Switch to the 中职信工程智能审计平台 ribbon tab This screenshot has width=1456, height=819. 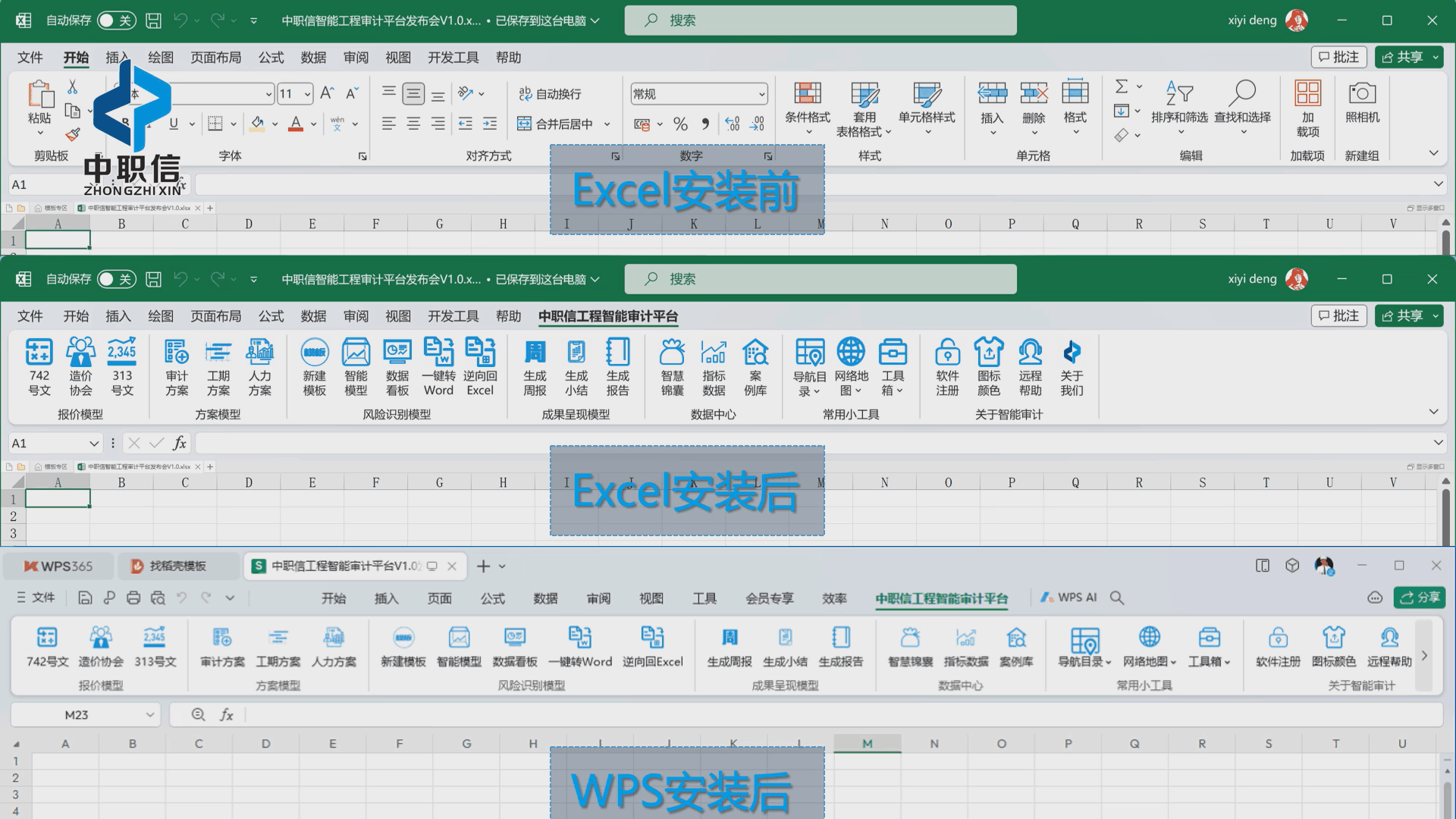point(607,316)
